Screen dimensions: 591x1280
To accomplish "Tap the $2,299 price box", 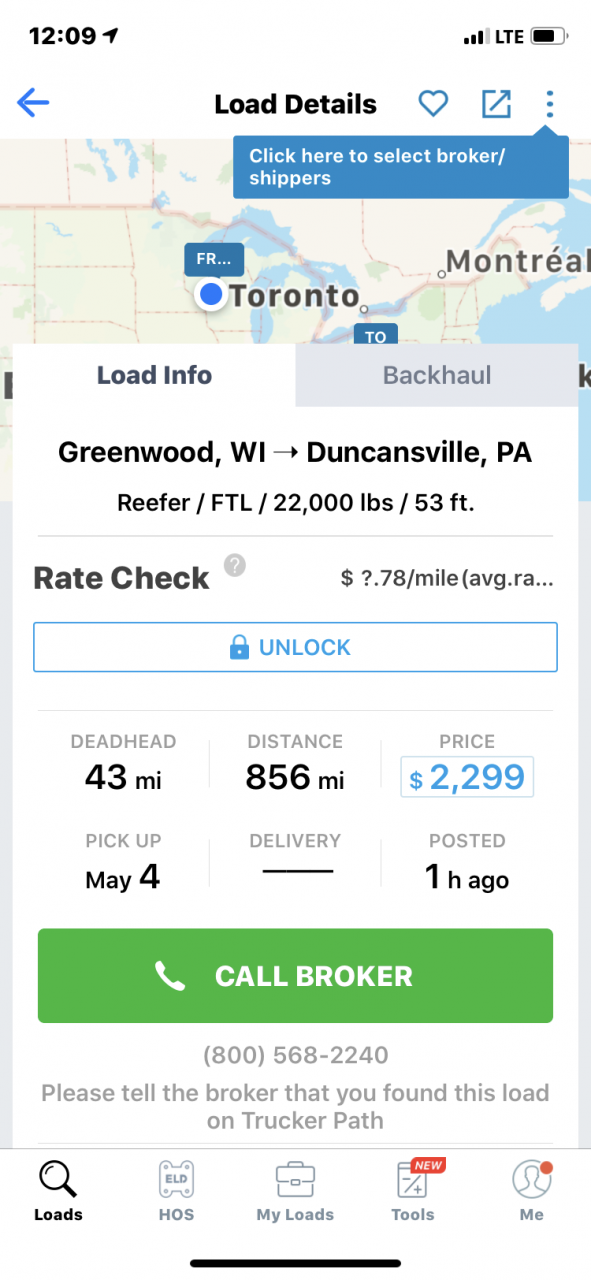I will click(467, 777).
